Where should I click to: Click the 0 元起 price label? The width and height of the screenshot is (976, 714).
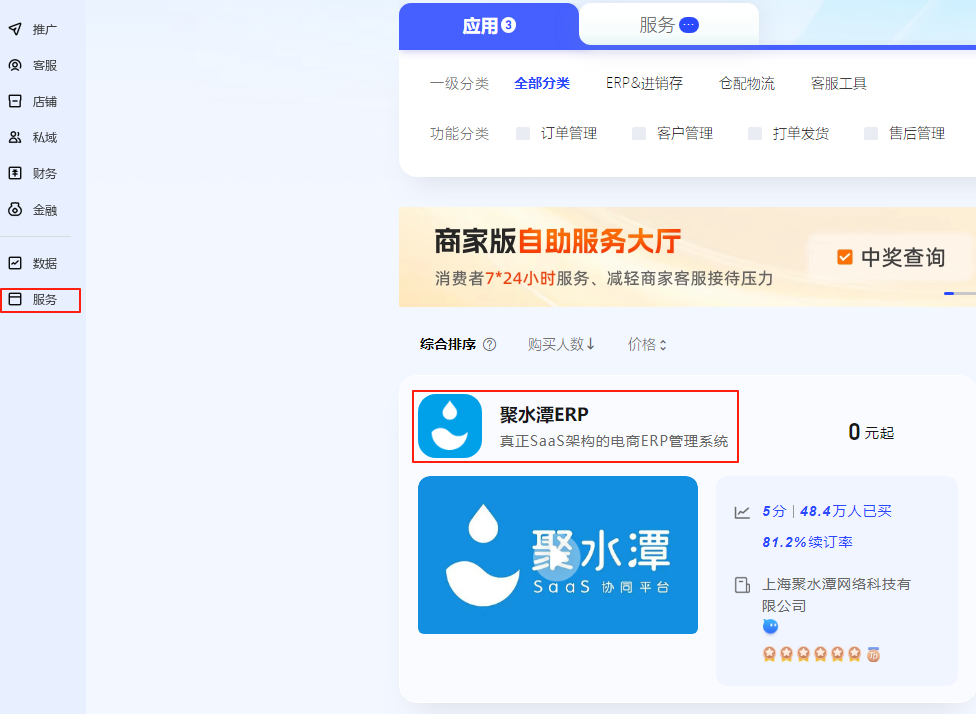coord(871,432)
